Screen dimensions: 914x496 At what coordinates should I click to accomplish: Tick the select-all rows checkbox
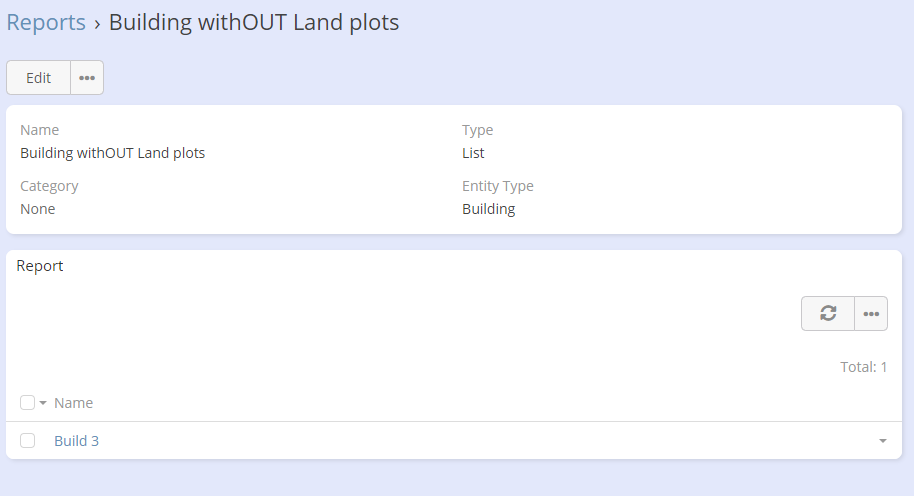pos(28,403)
